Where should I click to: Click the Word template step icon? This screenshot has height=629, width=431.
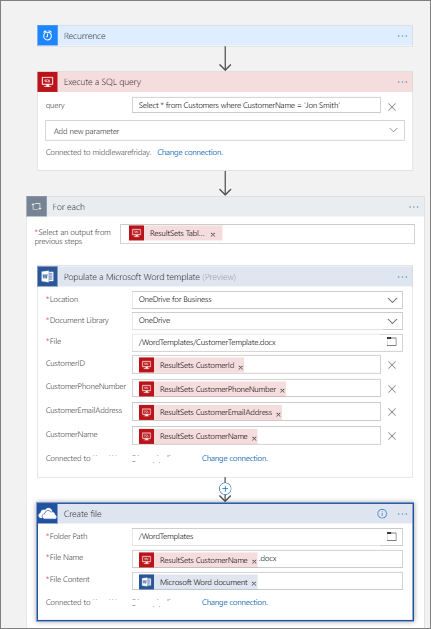tap(47, 276)
